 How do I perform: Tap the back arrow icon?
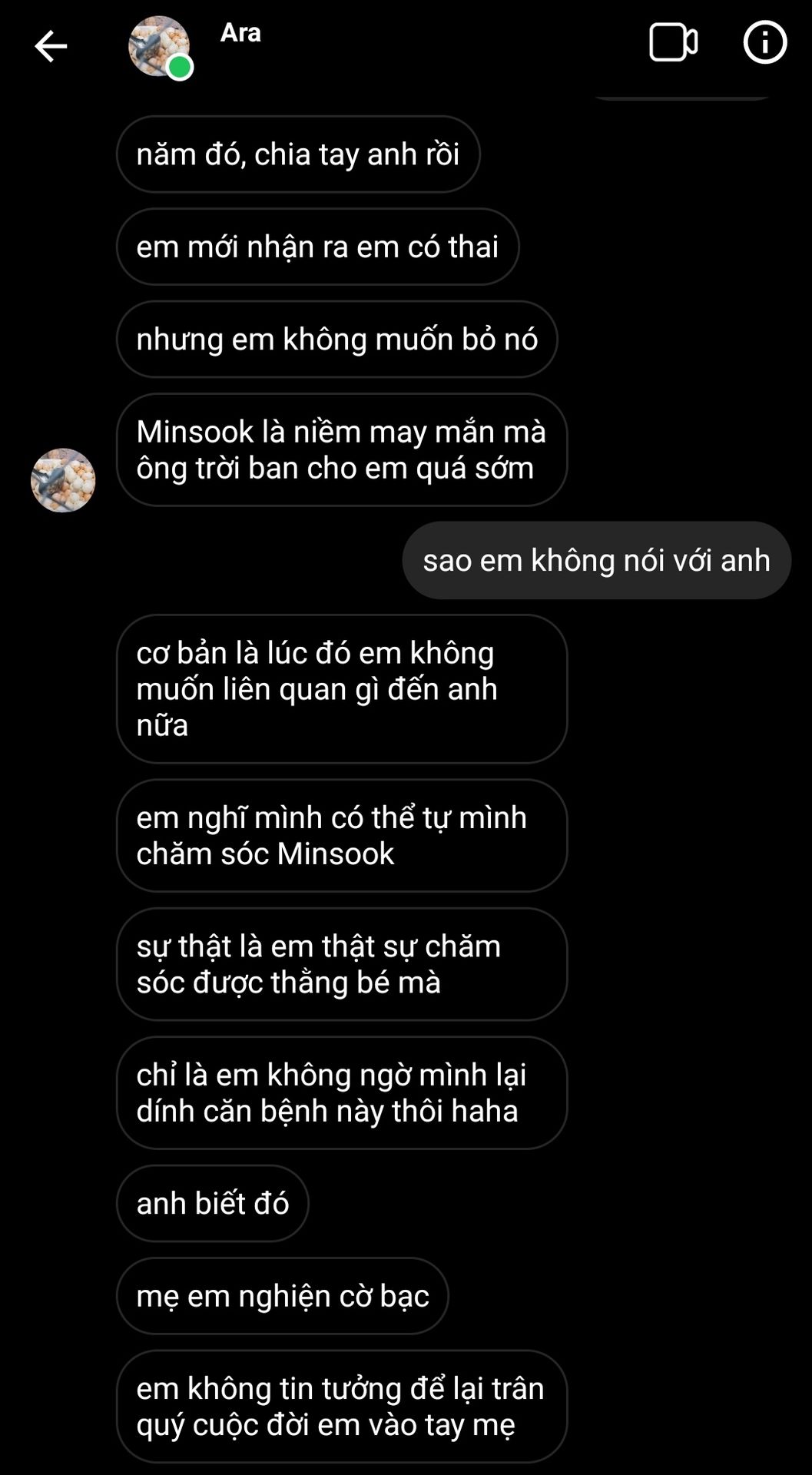click(x=51, y=46)
